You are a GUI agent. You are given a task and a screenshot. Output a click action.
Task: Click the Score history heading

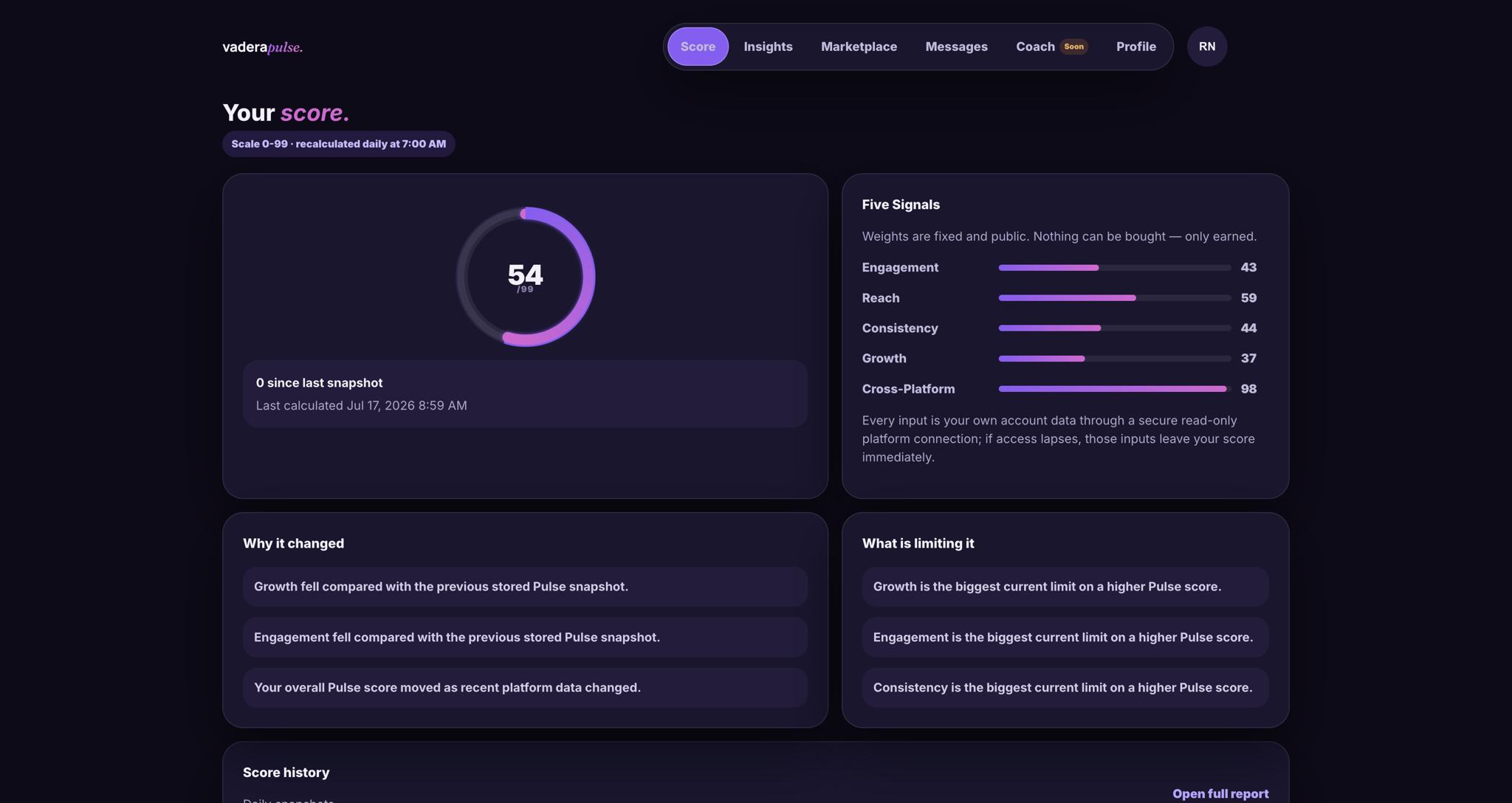click(x=286, y=773)
